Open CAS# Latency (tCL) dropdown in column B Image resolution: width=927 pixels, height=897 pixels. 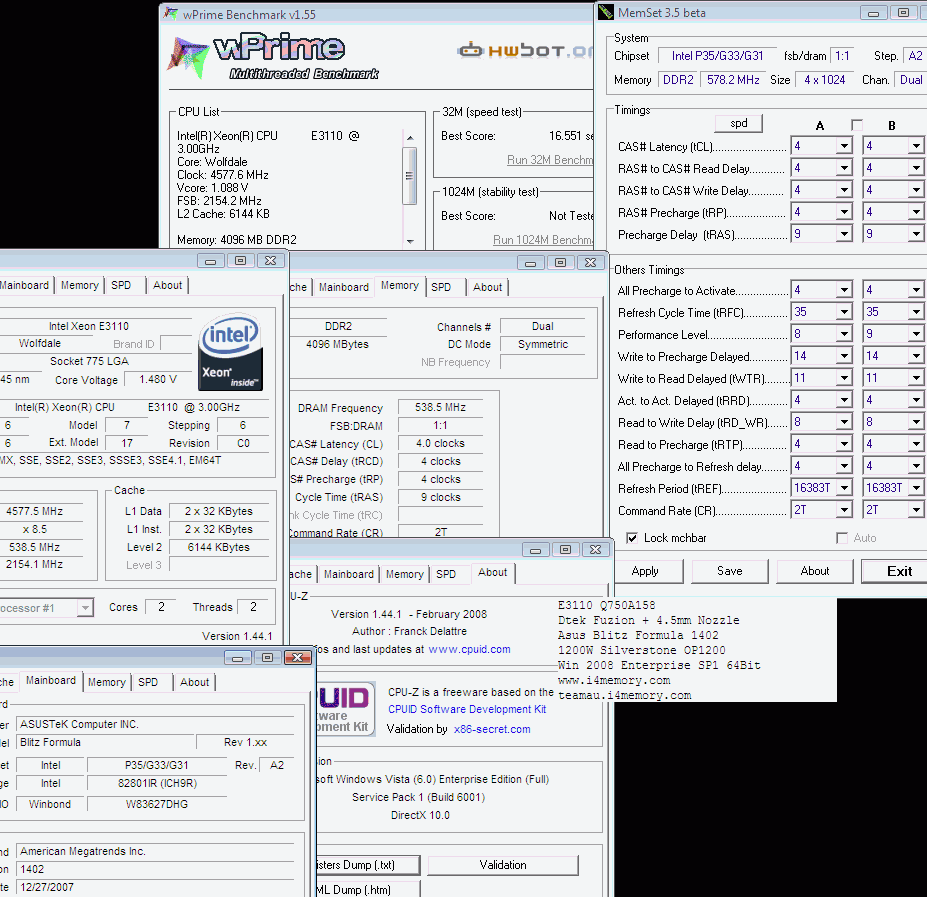click(916, 146)
